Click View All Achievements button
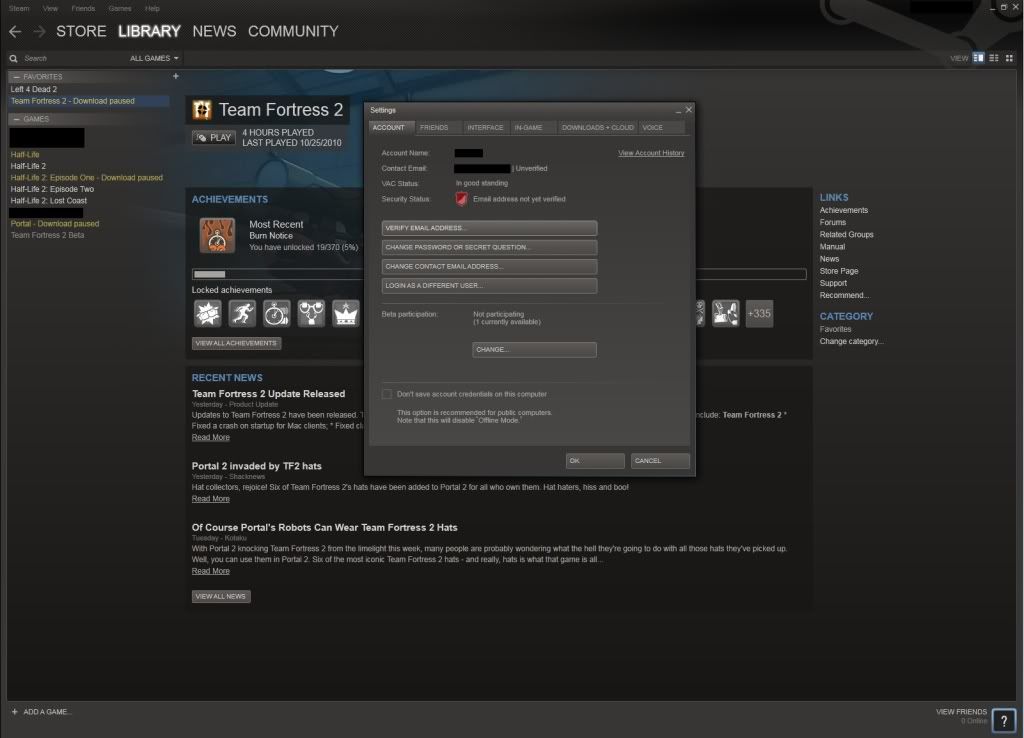1024x738 pixels. point(236,344)
